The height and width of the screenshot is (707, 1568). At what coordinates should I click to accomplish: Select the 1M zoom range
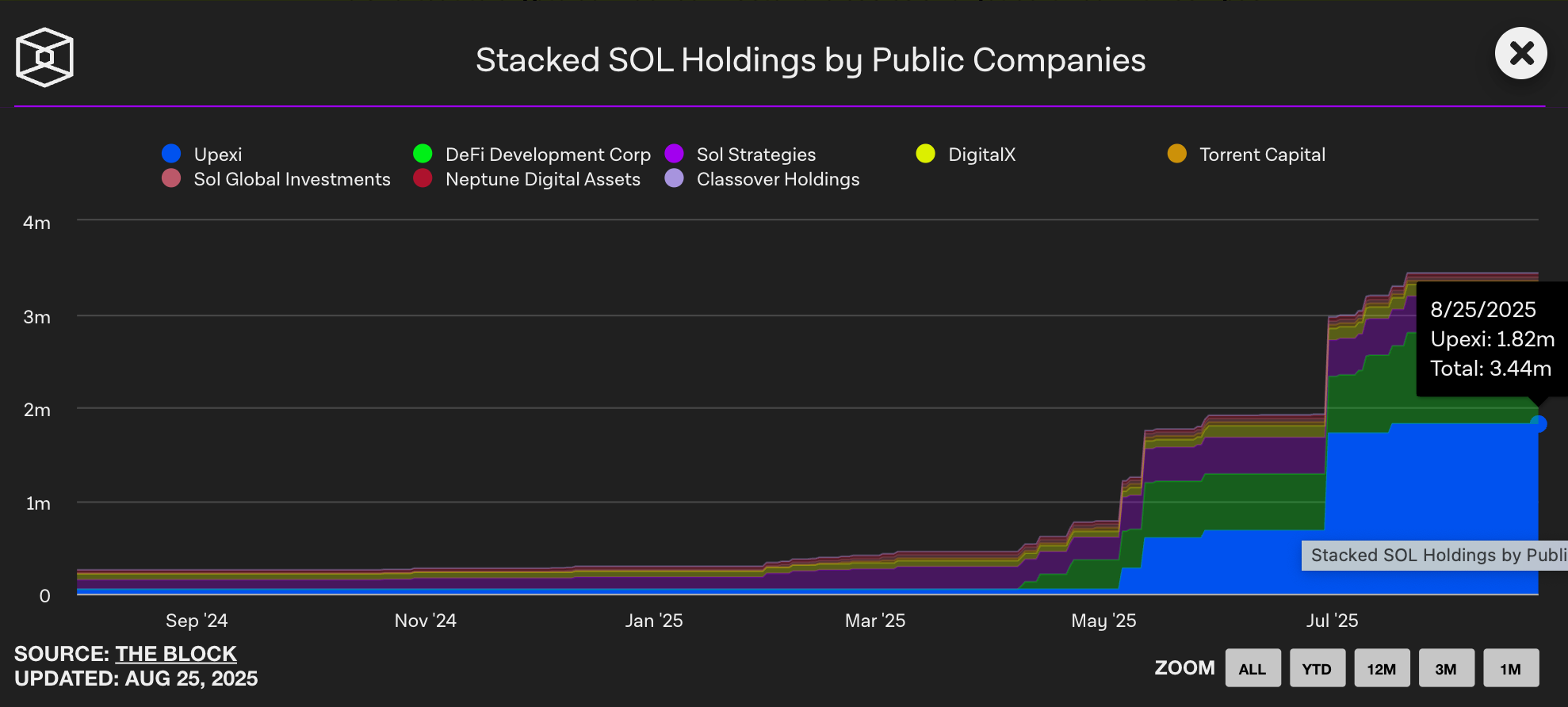click(1510, 668)
